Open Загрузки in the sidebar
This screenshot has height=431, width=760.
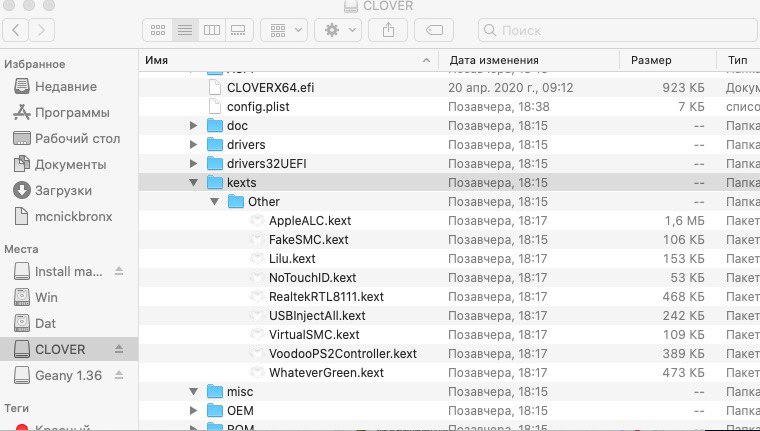[x=52, y=191]
